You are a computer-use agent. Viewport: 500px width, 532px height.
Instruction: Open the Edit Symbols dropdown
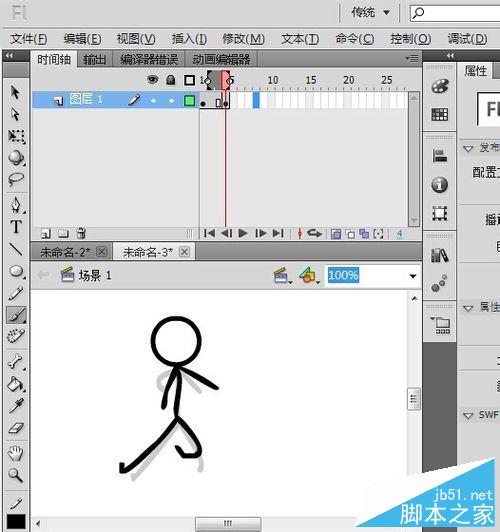309,276
